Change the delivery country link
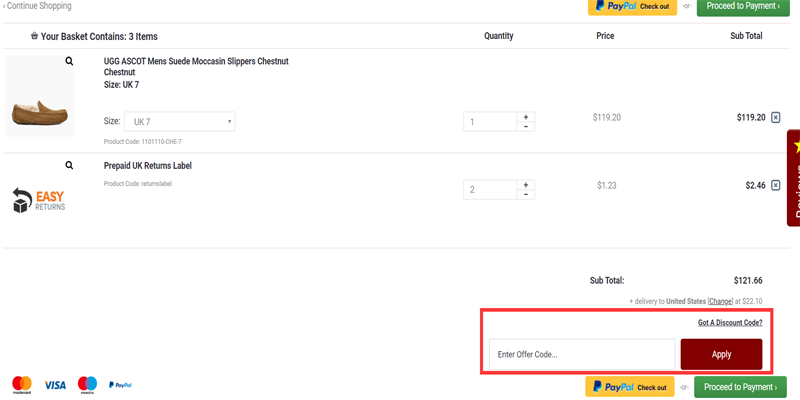Viewport: 800px width, 400px height. (720, 301)
